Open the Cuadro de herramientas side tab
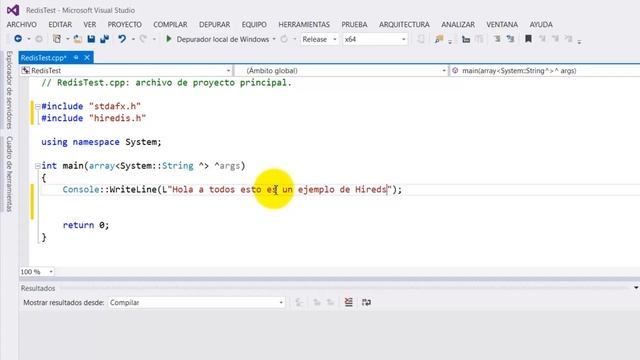This screenshot has height=360, width=640. coord(9,174)
